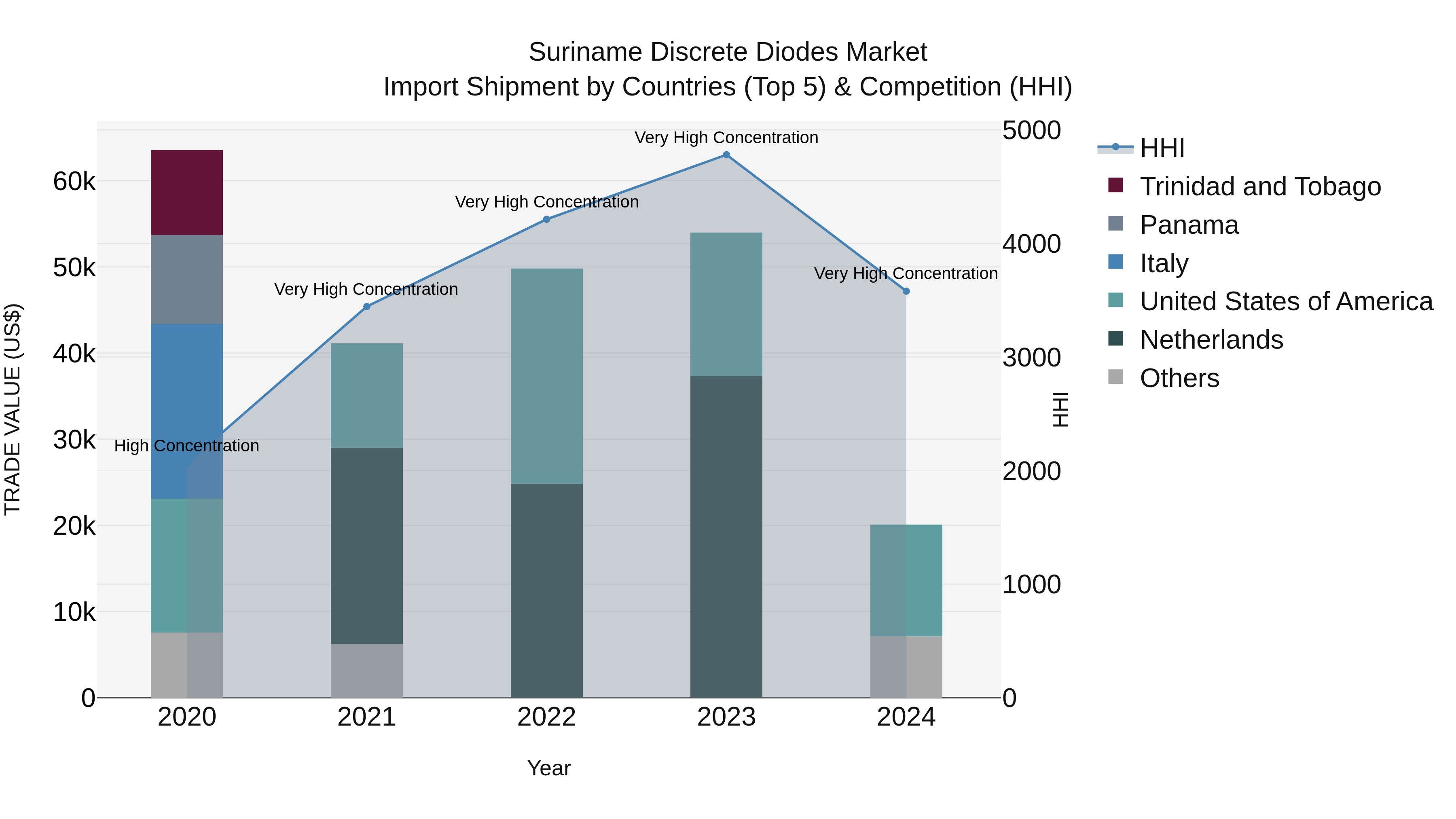Click 'Very High Concentration' label above 2023

(726, 138)
